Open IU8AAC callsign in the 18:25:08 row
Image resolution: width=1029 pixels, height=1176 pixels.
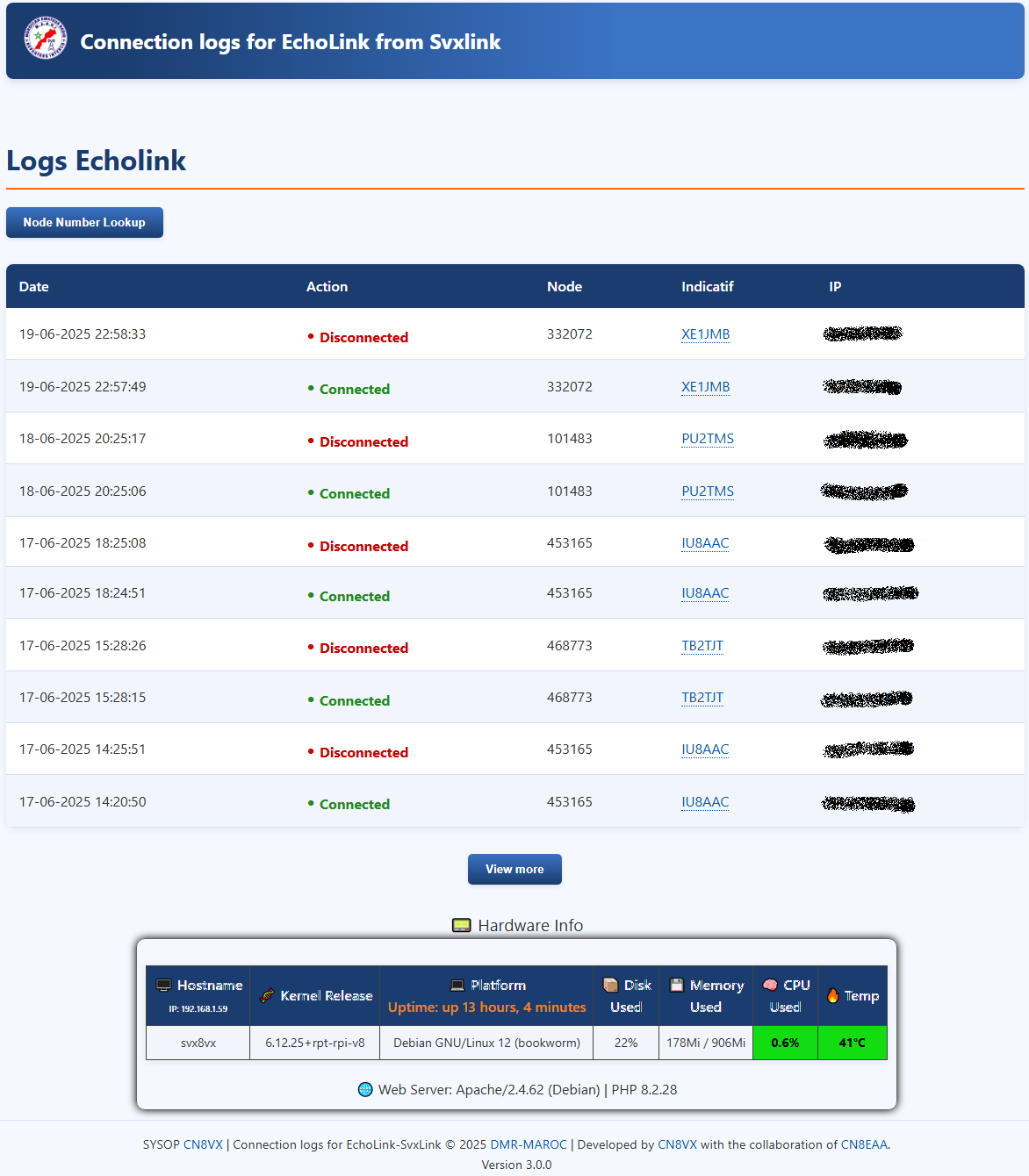(x=705, y=543)
